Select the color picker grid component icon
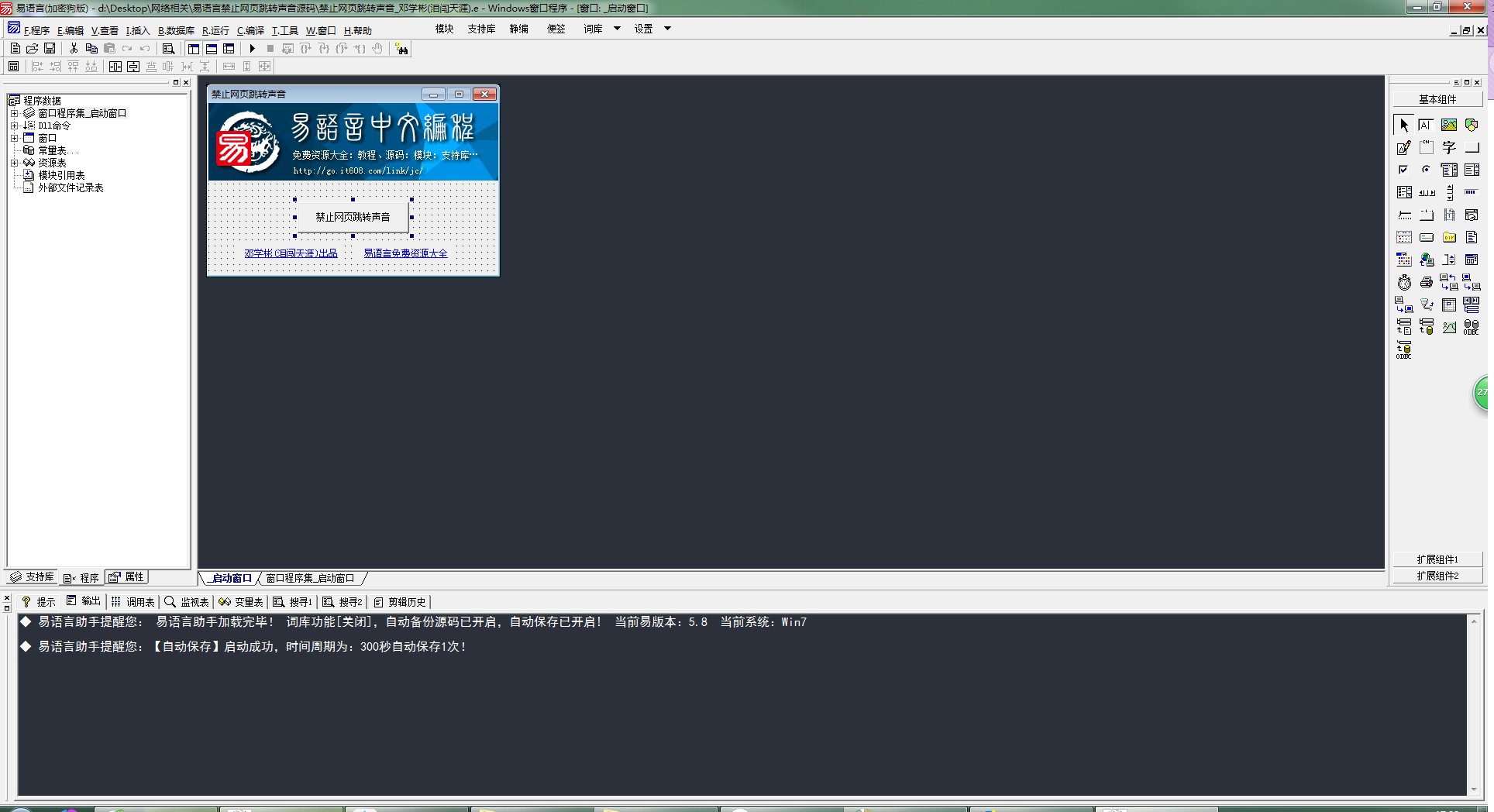This screenshot has width=1494, height=812. coord(1404,260)
